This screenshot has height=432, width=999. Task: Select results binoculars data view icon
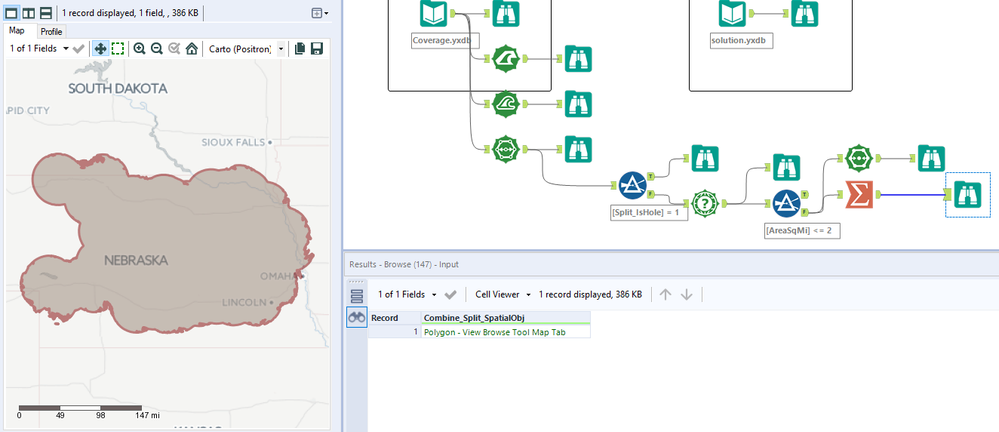pos(357,317)
